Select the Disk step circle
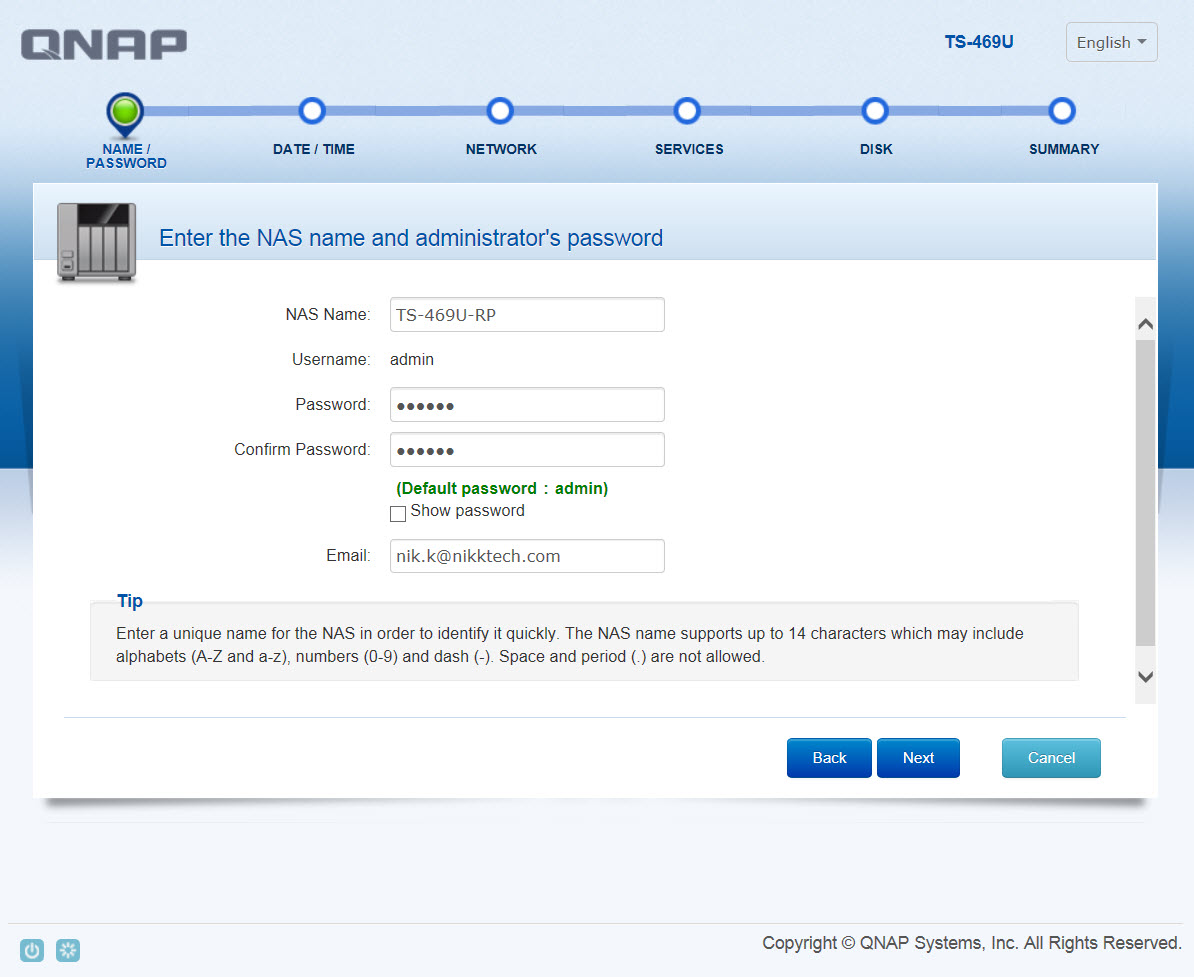The height and width of the screenshot is (977, 1194). [x=875, y=111]
